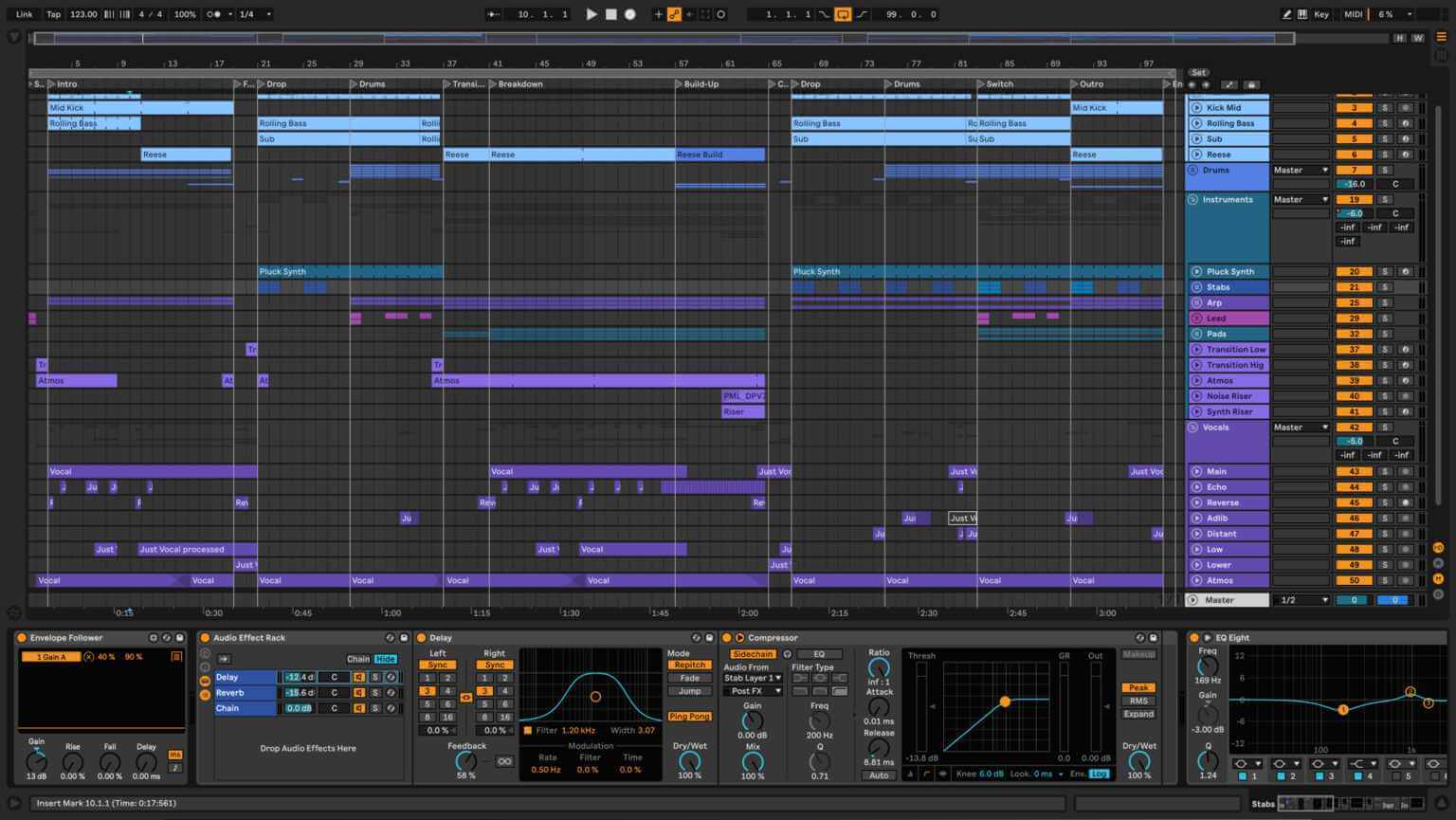Deactivate the Reese track using its number button
This screenshot has width=1456, height=820.
pyautogui.click(x=1354, y=155)
